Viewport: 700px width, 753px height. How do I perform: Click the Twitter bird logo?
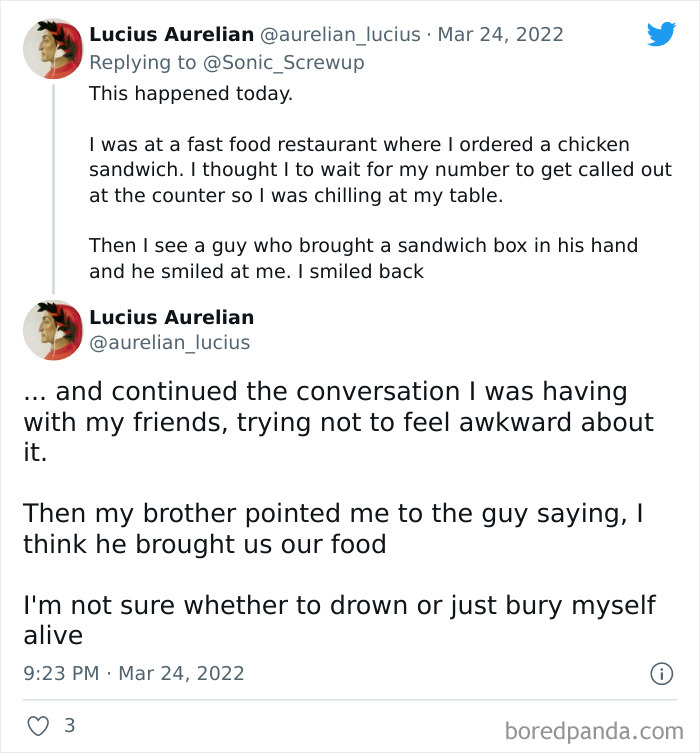[661, 35]
